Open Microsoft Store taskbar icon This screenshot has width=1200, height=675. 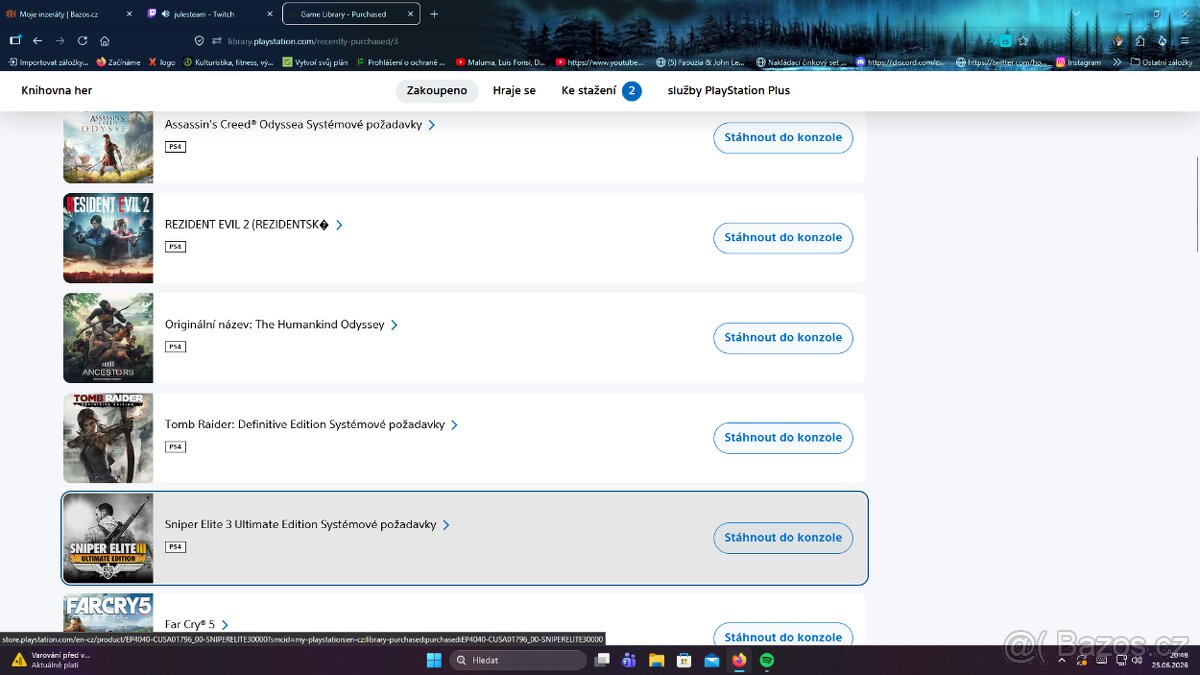[684, 660]
